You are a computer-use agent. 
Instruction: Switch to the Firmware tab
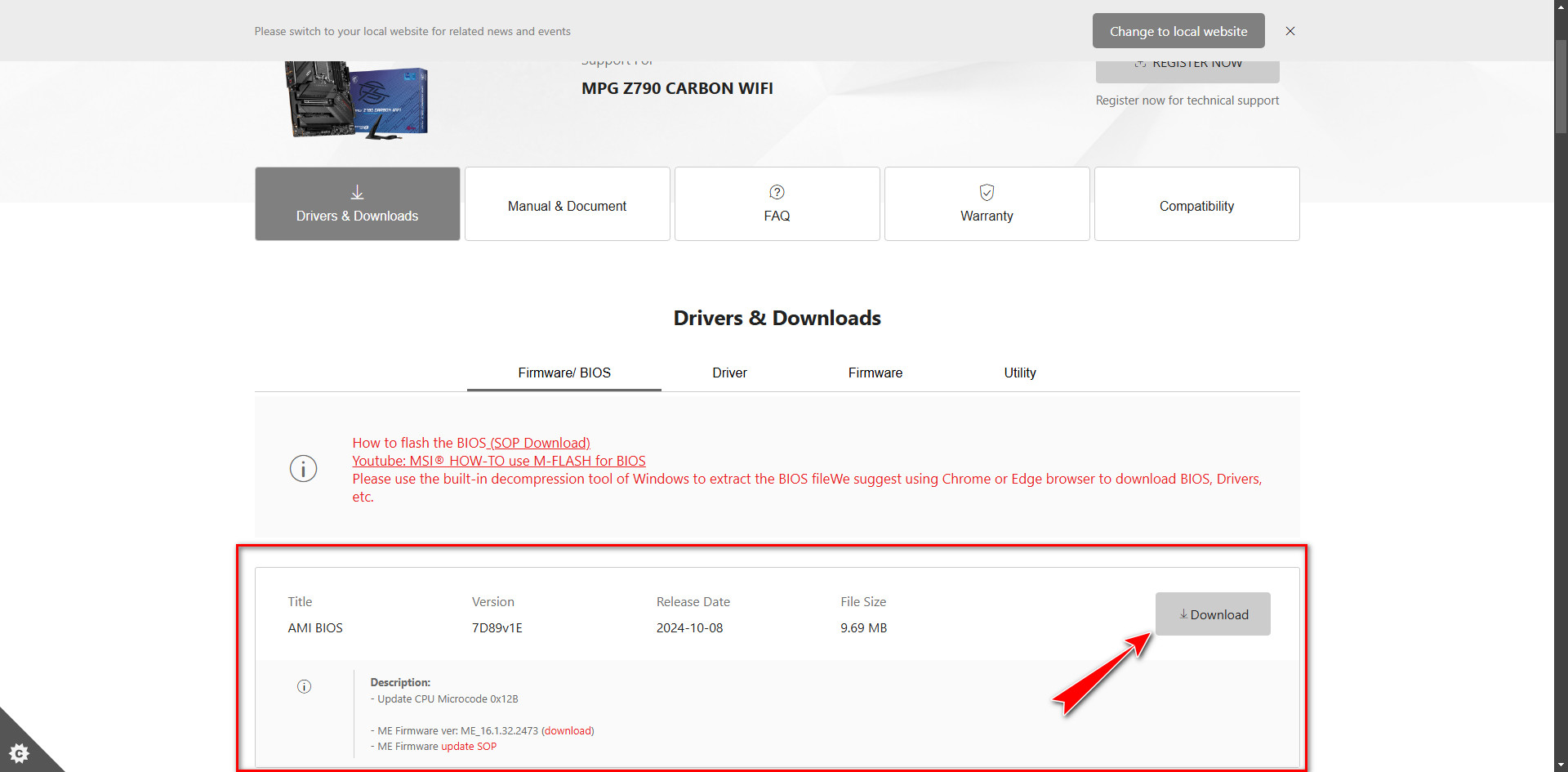tap(875, 373)
